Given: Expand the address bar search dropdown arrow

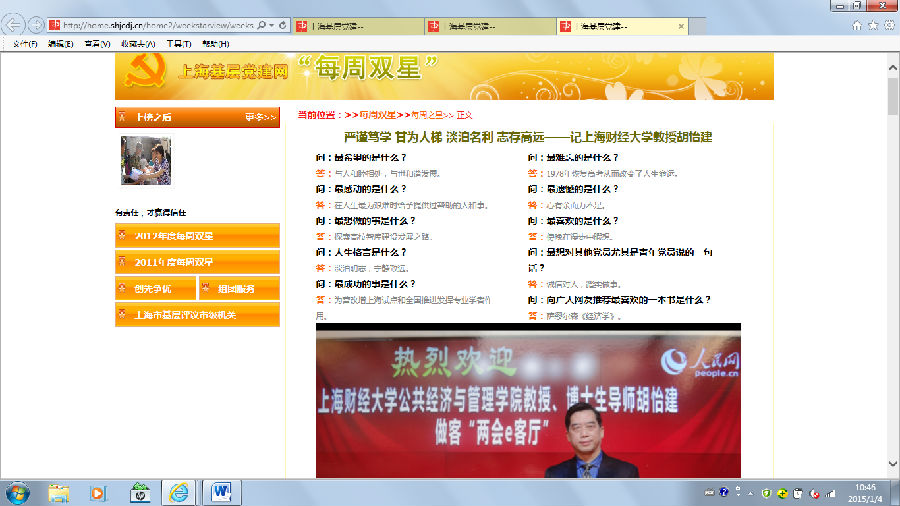Looking at the screenshot, I should click(x=272, y=25).
